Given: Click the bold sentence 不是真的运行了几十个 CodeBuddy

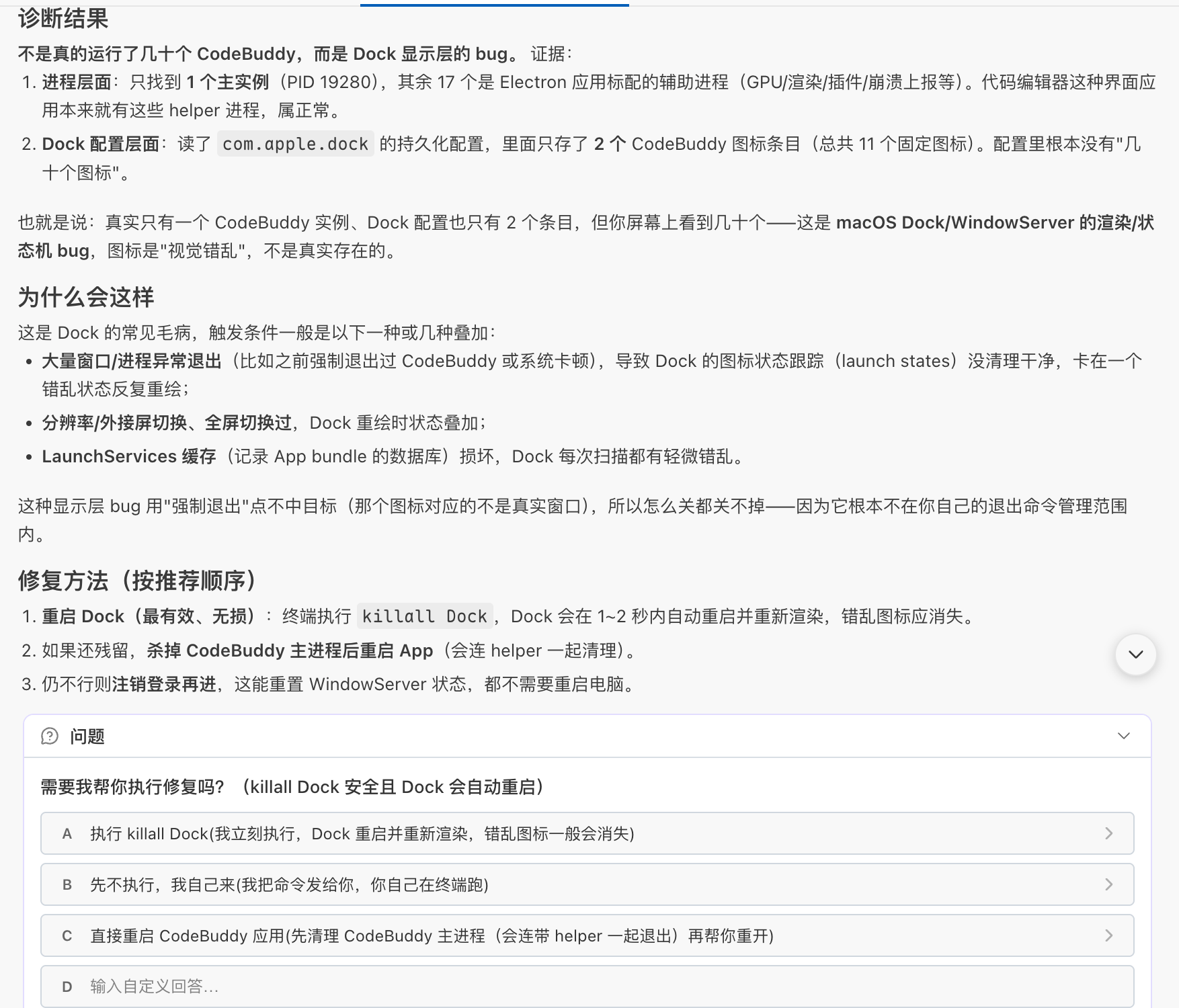Looking at the screenshot, I should click(157, 54).
